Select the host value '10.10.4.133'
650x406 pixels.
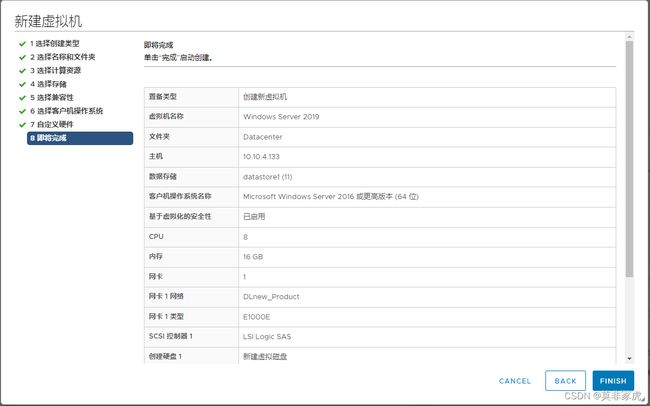tap(261, 157)
